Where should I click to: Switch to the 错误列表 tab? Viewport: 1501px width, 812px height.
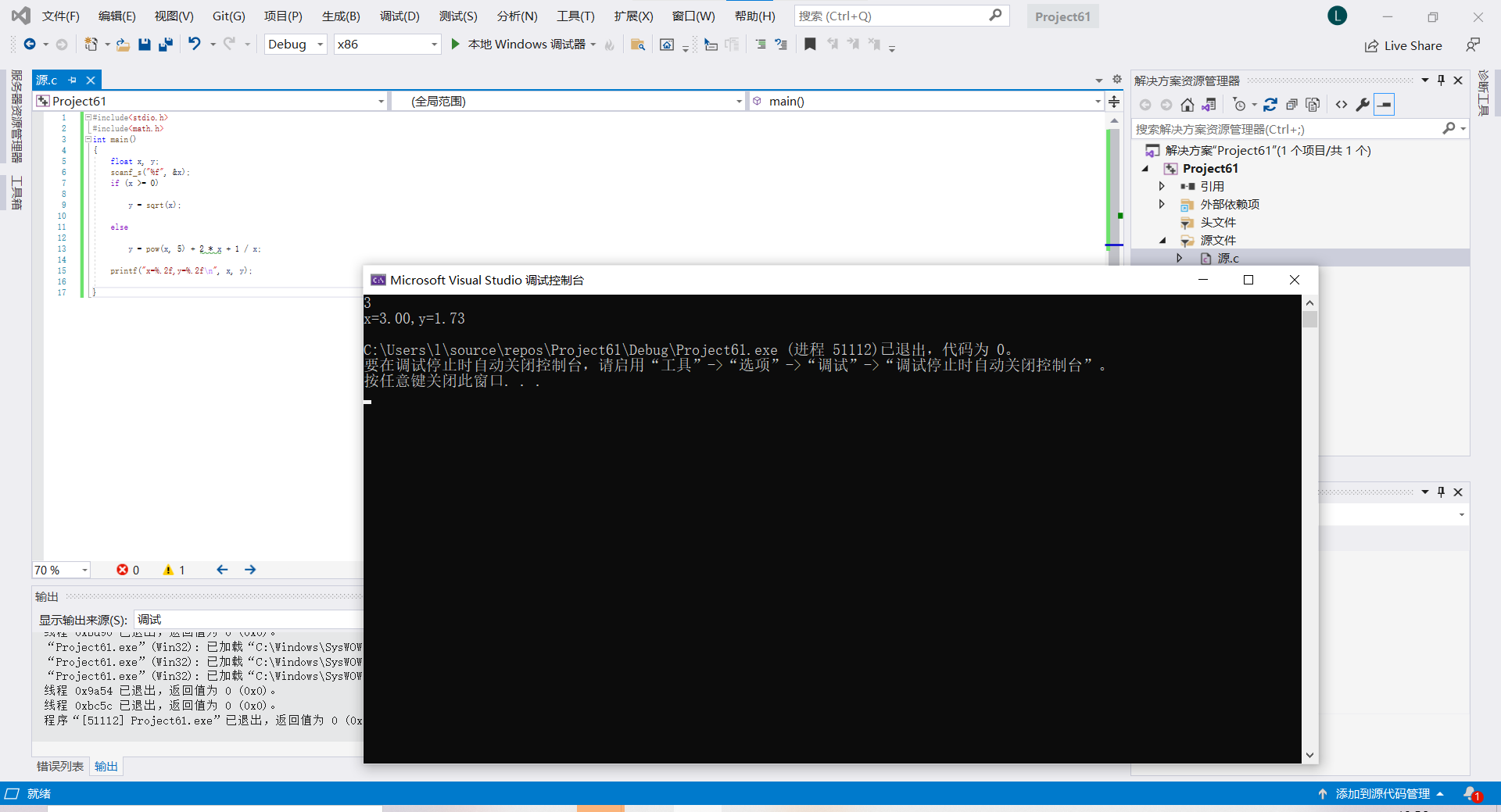pos(60,767)
